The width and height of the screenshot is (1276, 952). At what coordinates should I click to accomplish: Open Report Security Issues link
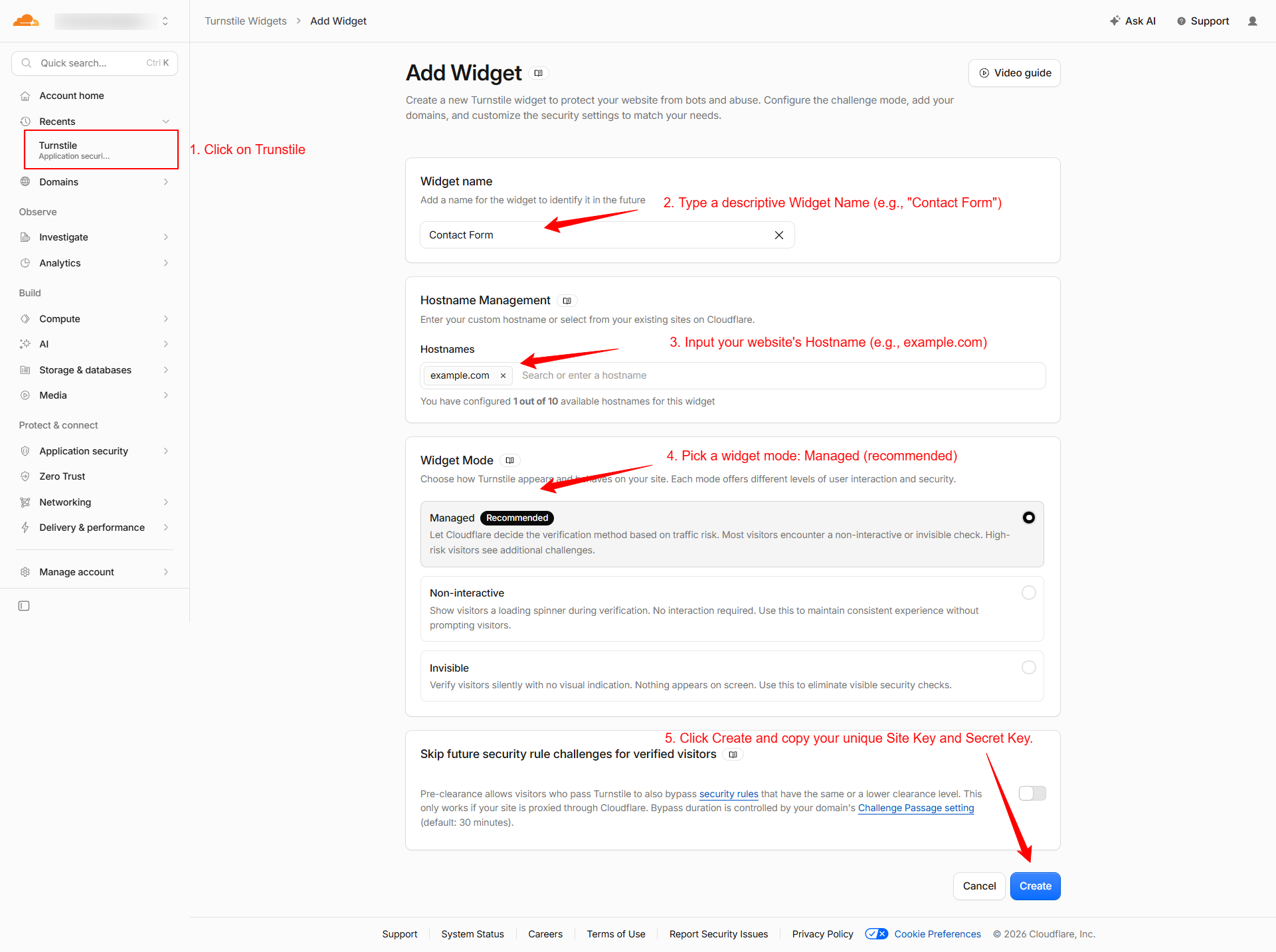coord(719,934)
